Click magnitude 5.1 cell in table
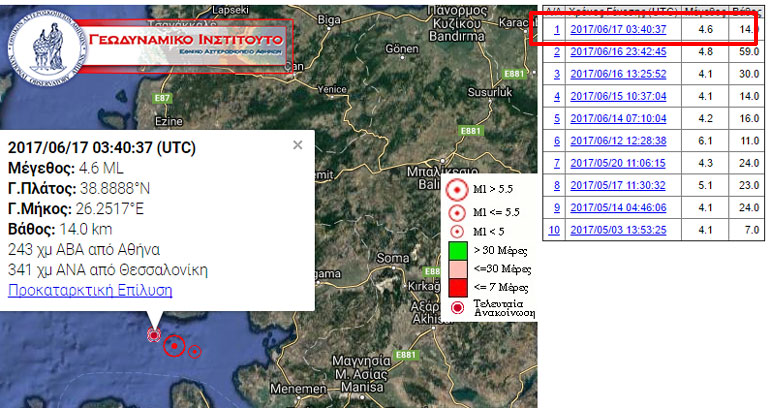Screen dimensions: 770x408 click(x=705, y=186)
